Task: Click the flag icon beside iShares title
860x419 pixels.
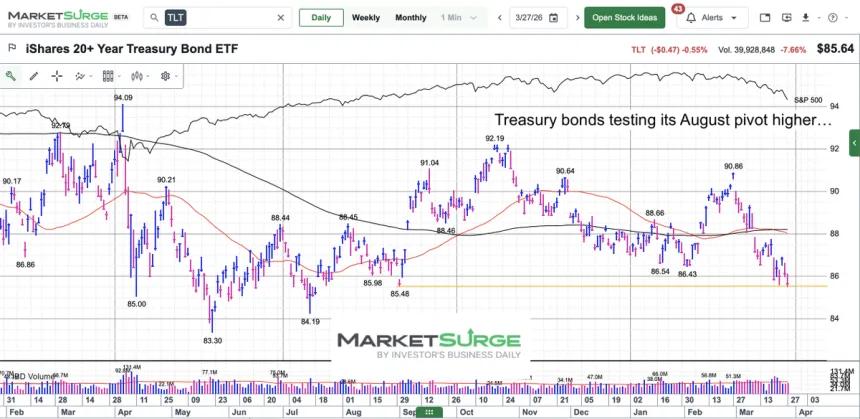Action: tap(12, 49)
